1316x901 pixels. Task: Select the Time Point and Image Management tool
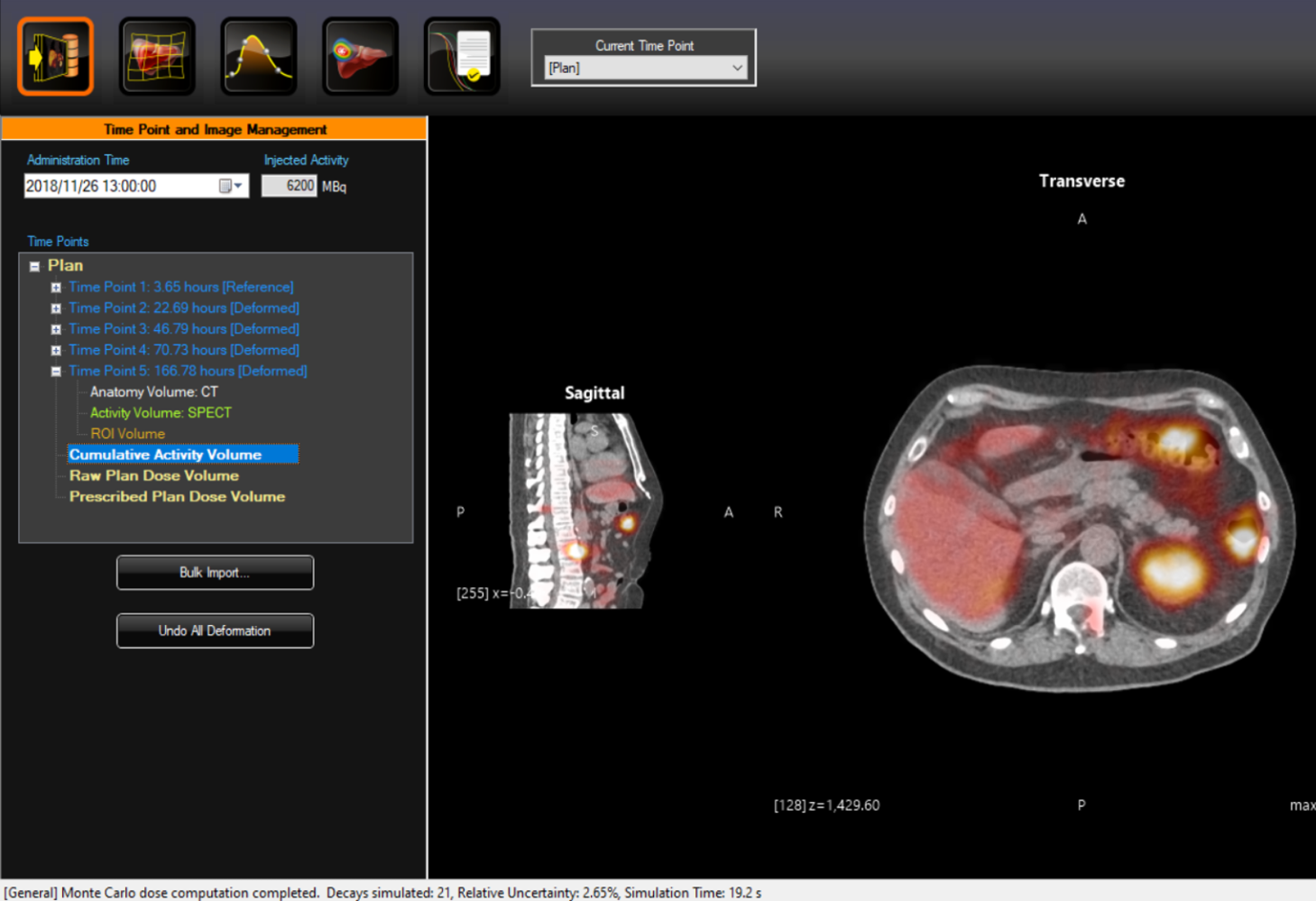click(x=55, y=56)
